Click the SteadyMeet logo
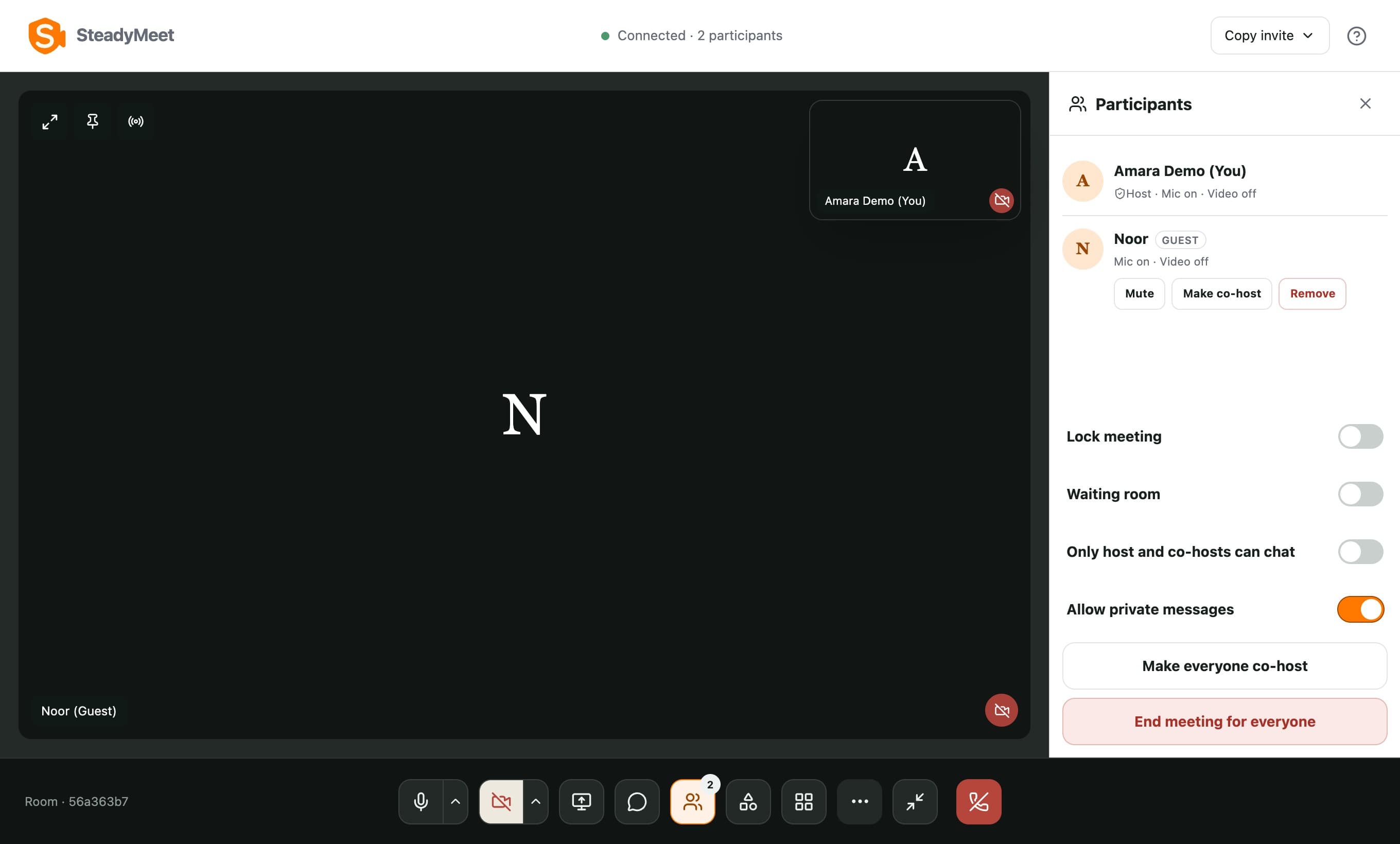 coord(102,35)
